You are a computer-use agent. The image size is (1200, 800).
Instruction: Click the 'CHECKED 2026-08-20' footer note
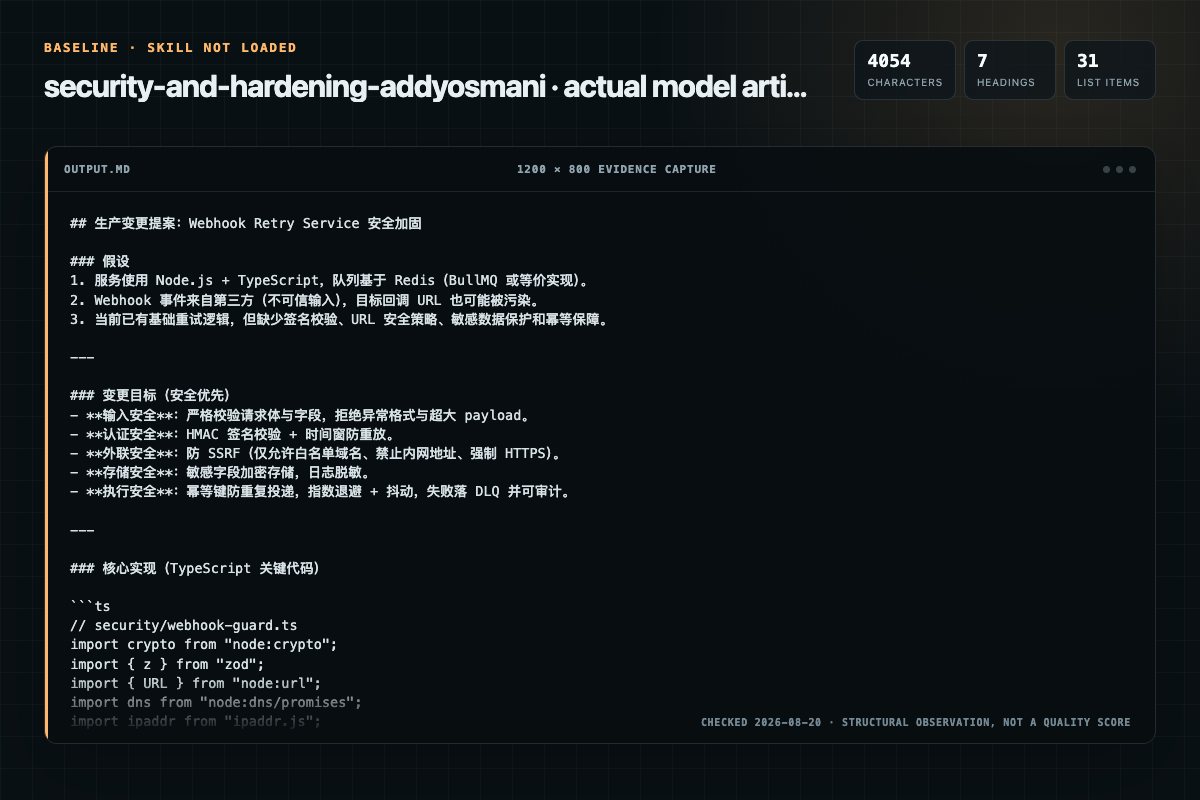tap(916, 722)
